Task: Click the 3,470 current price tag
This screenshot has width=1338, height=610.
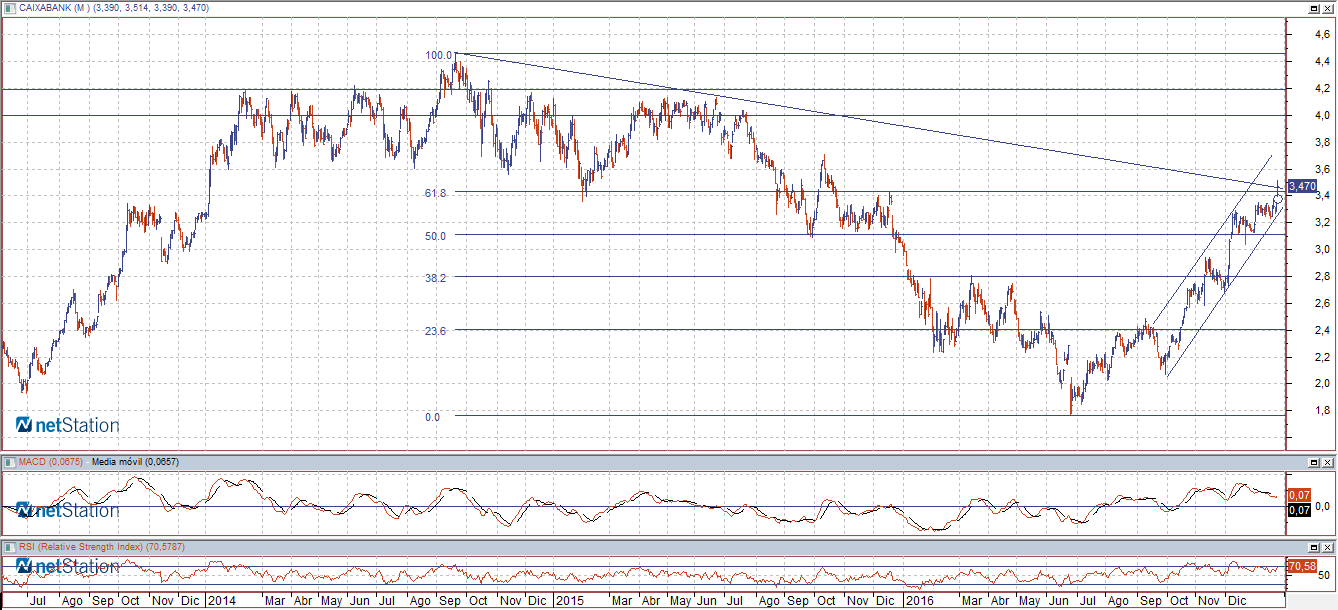Action: (1302, 186)
